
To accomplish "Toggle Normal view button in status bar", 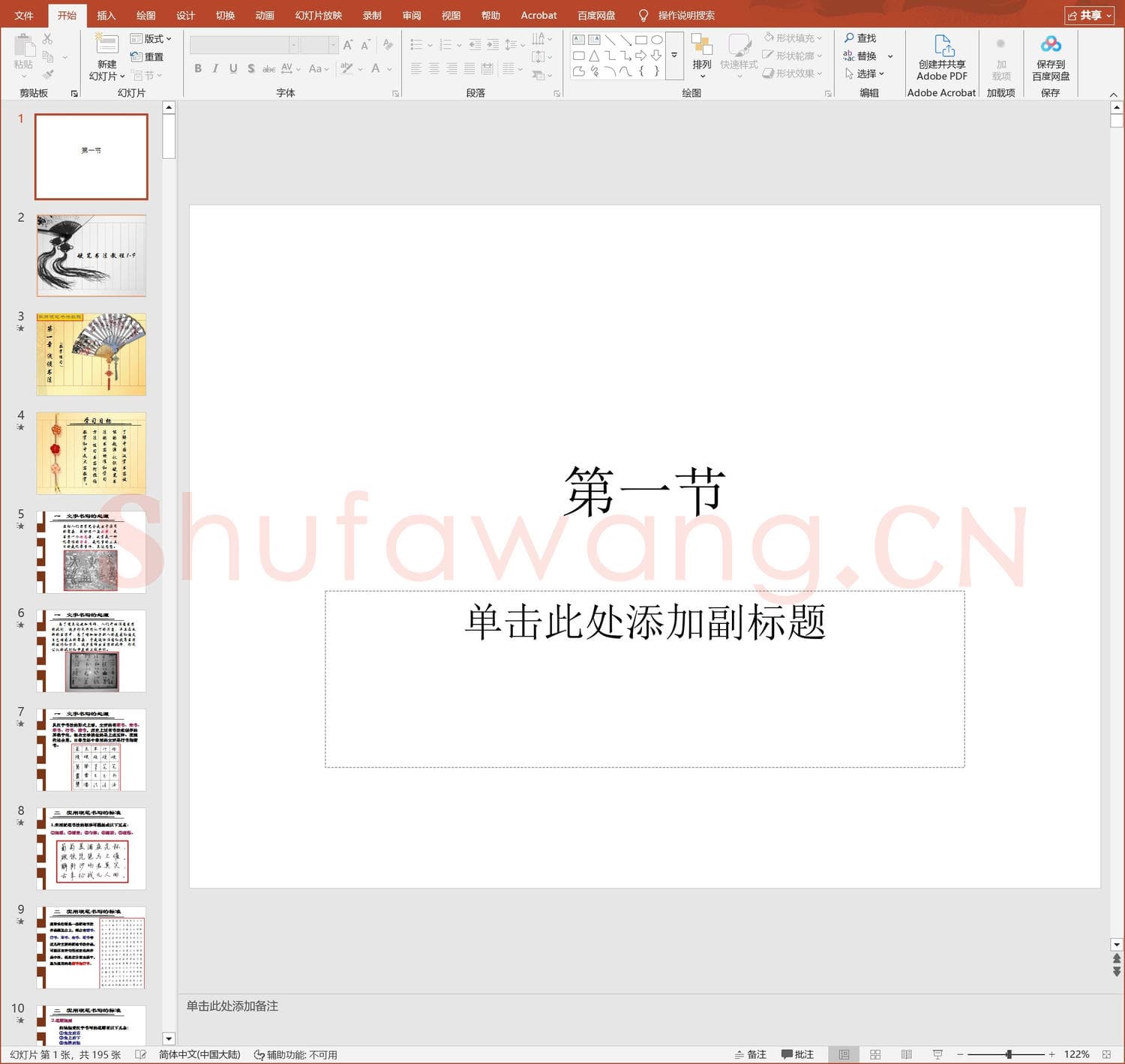I will (x=844, y=1054).
